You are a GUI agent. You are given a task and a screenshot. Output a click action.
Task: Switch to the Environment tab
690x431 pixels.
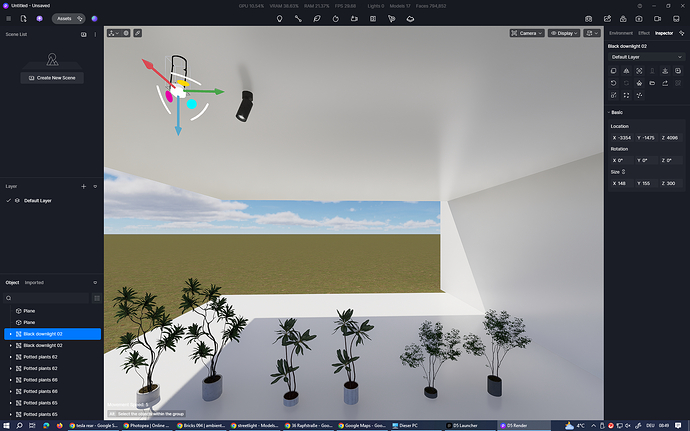[x=621, y=33]
